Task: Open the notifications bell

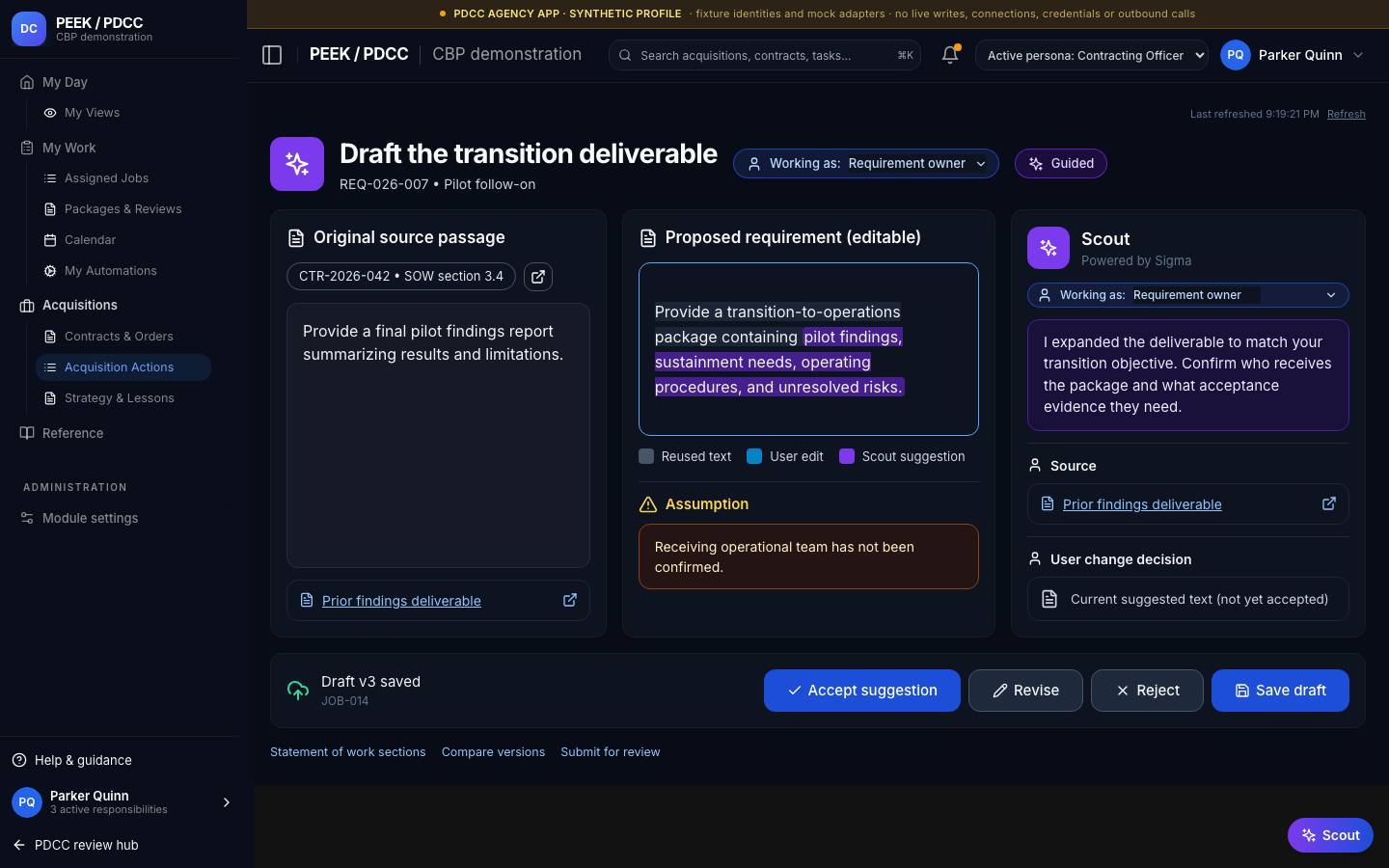Action: coord(950,55)
